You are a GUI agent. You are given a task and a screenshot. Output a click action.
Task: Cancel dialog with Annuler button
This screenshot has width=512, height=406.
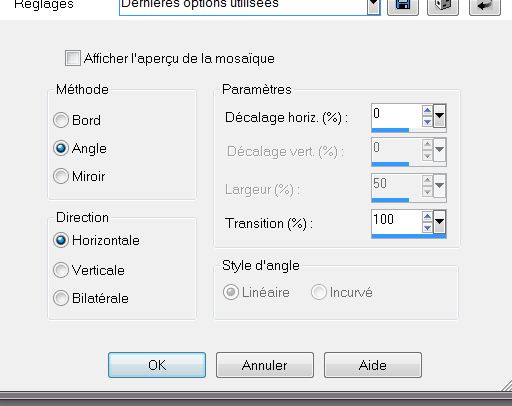pyautogui.click(x=265, y=365)
